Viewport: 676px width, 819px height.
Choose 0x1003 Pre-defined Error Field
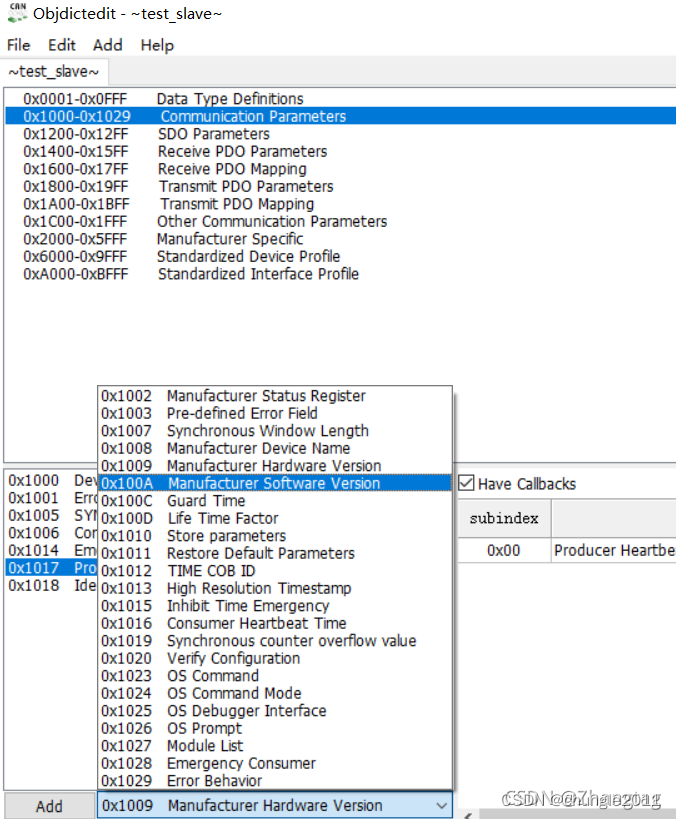click(275, 413)
